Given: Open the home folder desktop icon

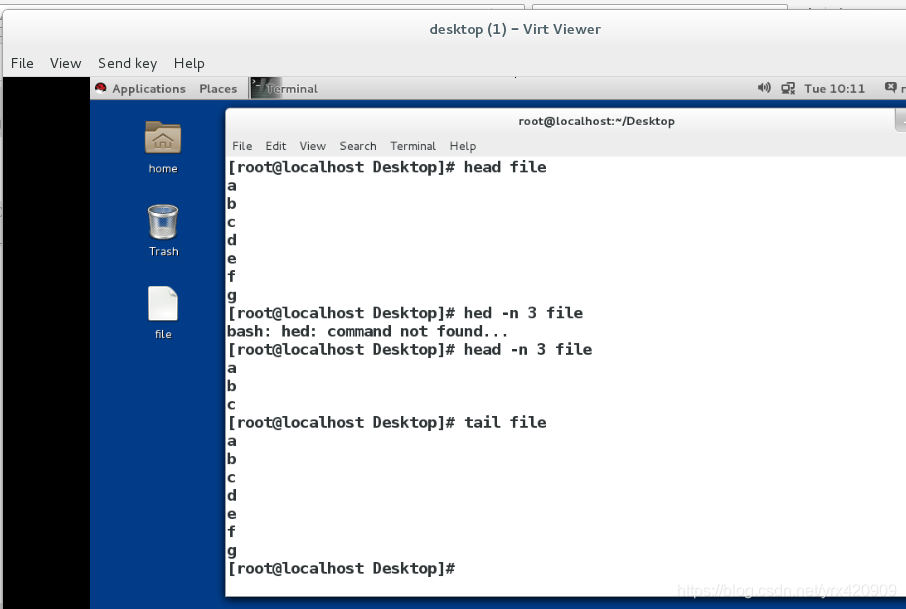Looking at the screenshot, I should click(x=163, y=138).
